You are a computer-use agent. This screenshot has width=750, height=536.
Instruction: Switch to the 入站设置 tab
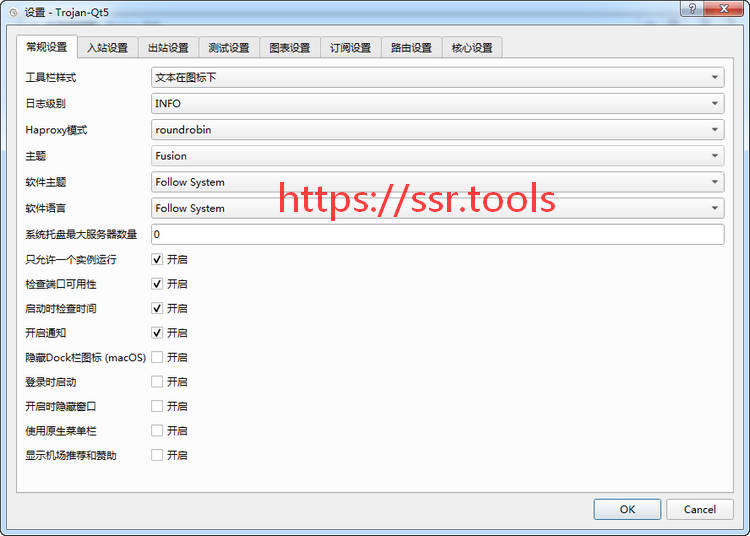pyautogui.click(x=107, y=48)
